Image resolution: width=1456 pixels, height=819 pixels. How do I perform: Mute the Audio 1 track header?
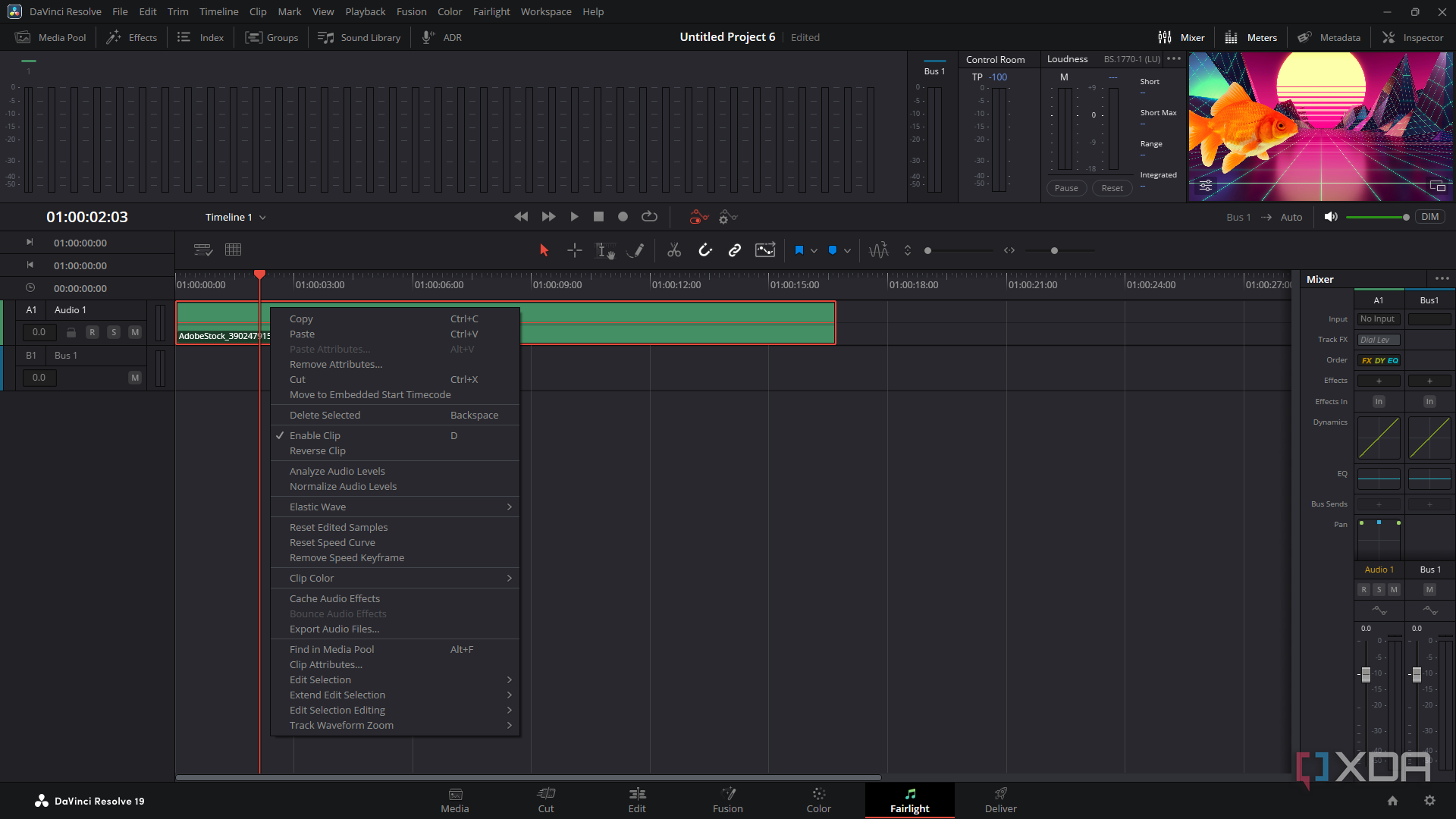(135, 332)
